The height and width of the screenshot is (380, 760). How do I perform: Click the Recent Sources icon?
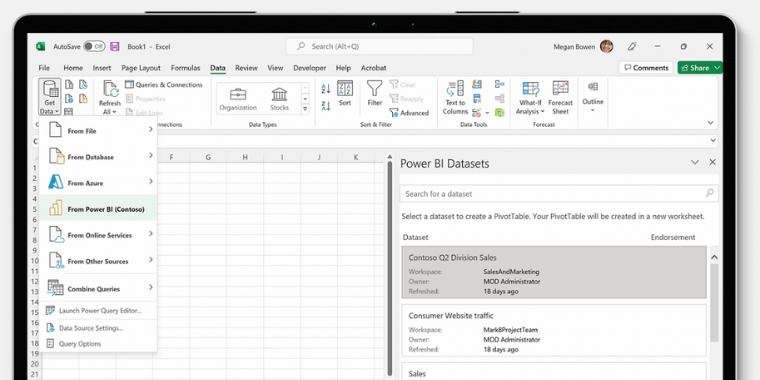point(83,84)
